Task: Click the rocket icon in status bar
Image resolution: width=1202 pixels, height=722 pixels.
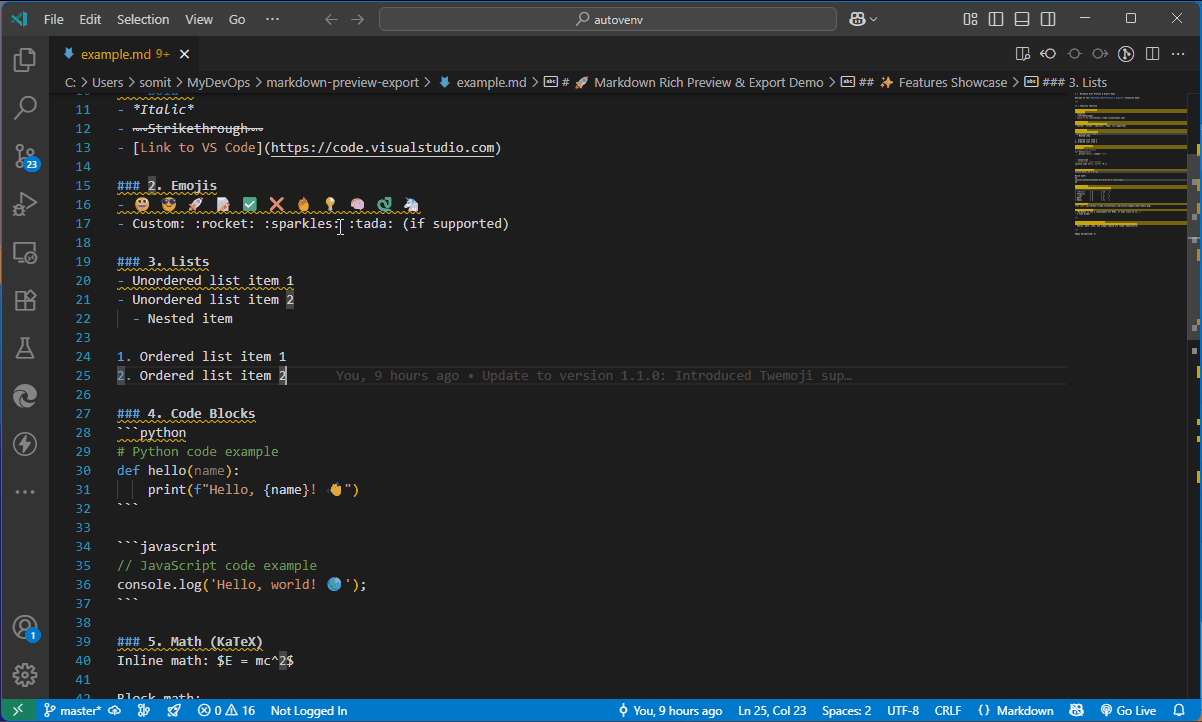Action: coord(173,711)
